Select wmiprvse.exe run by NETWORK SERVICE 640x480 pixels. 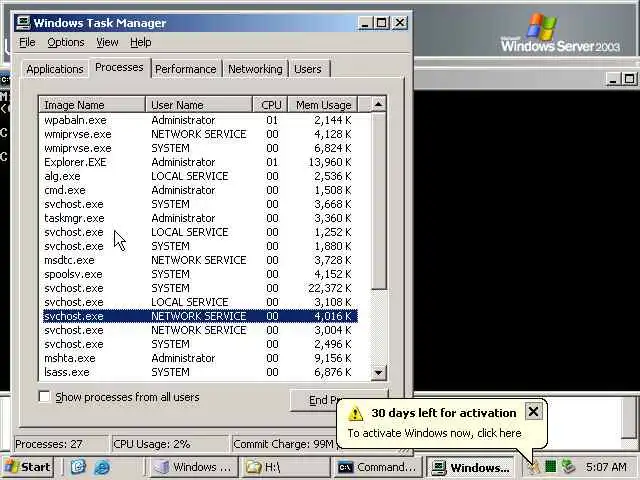[x=200, y=134]
